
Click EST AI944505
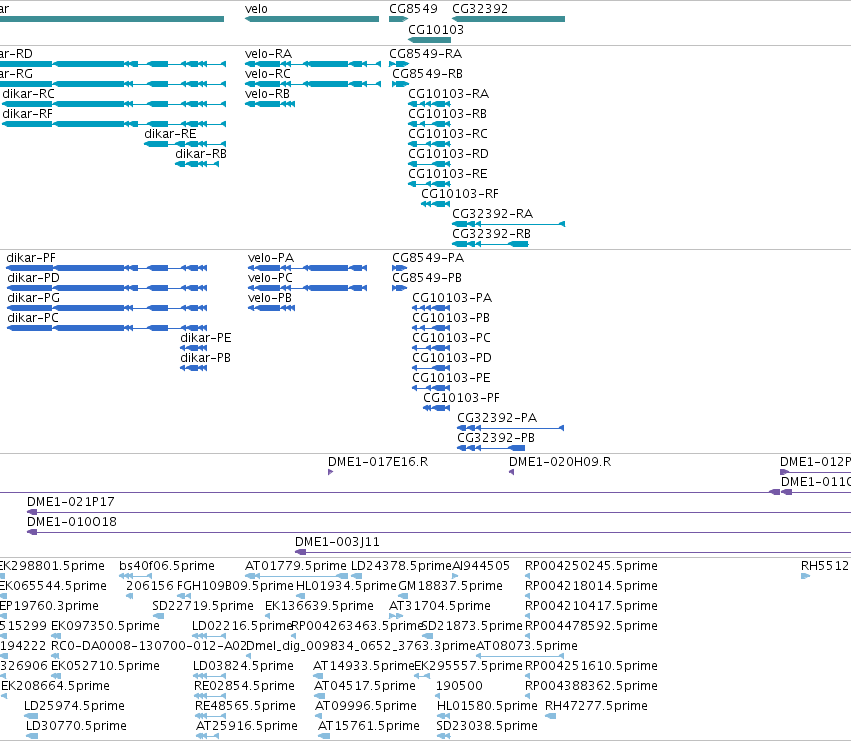(x=455, y=576)
